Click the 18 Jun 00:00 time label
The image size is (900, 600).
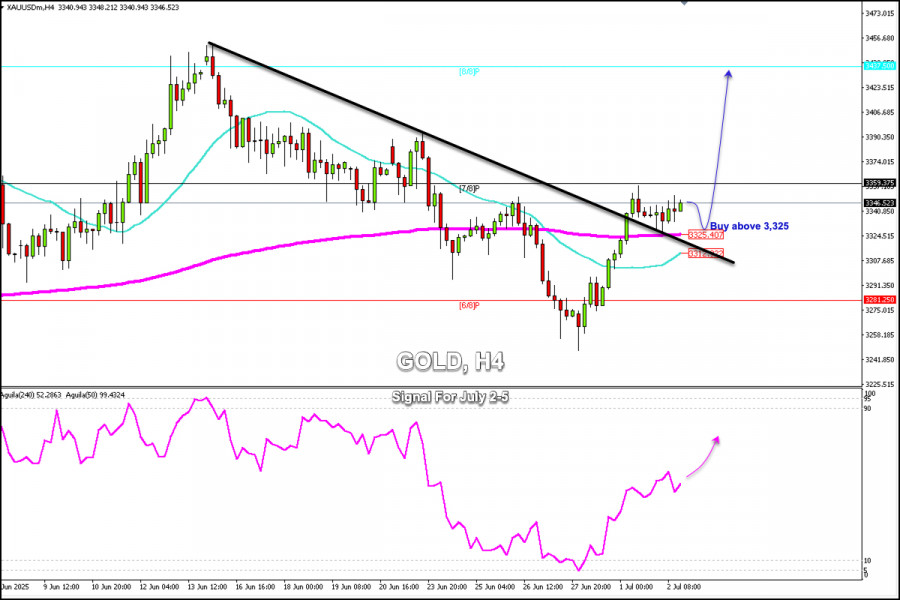pyautogui.click(x=303, y=587)
